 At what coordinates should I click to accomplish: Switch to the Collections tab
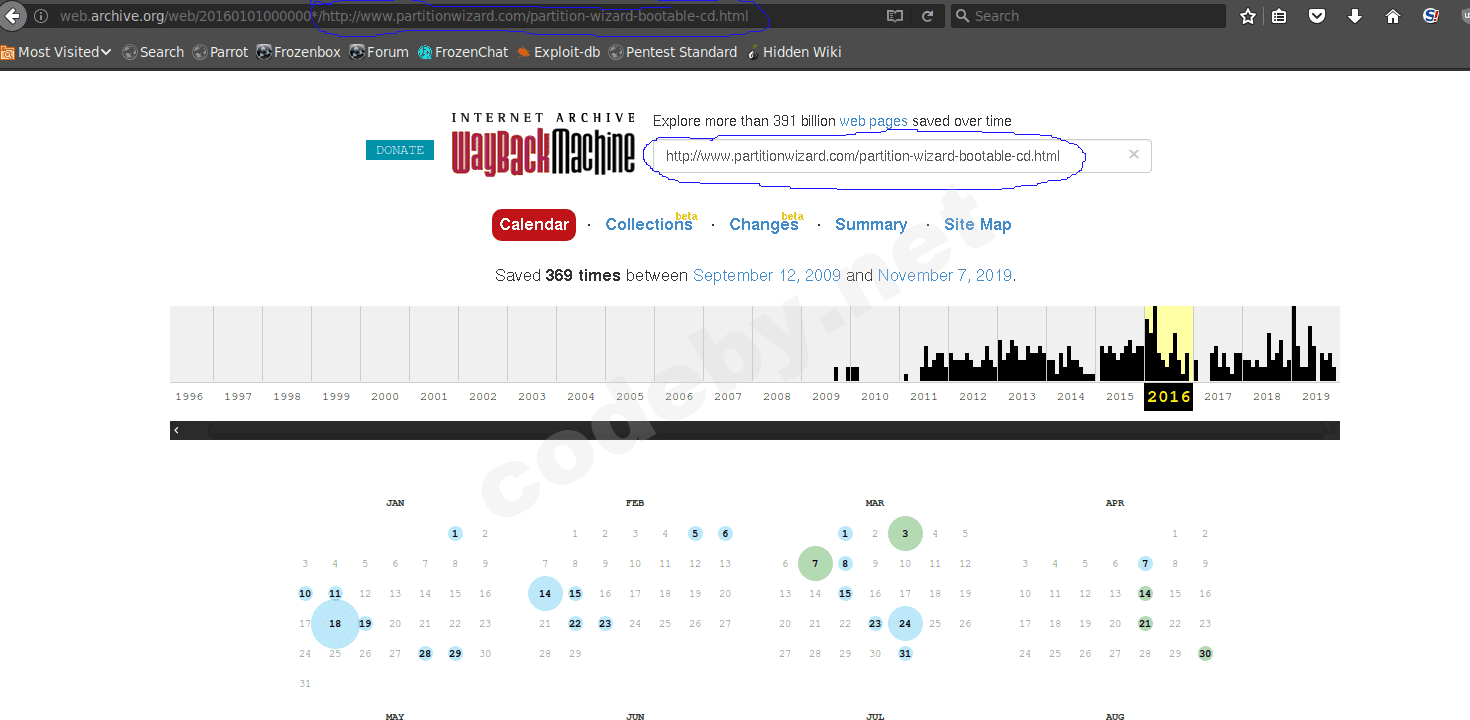point(649,225)
